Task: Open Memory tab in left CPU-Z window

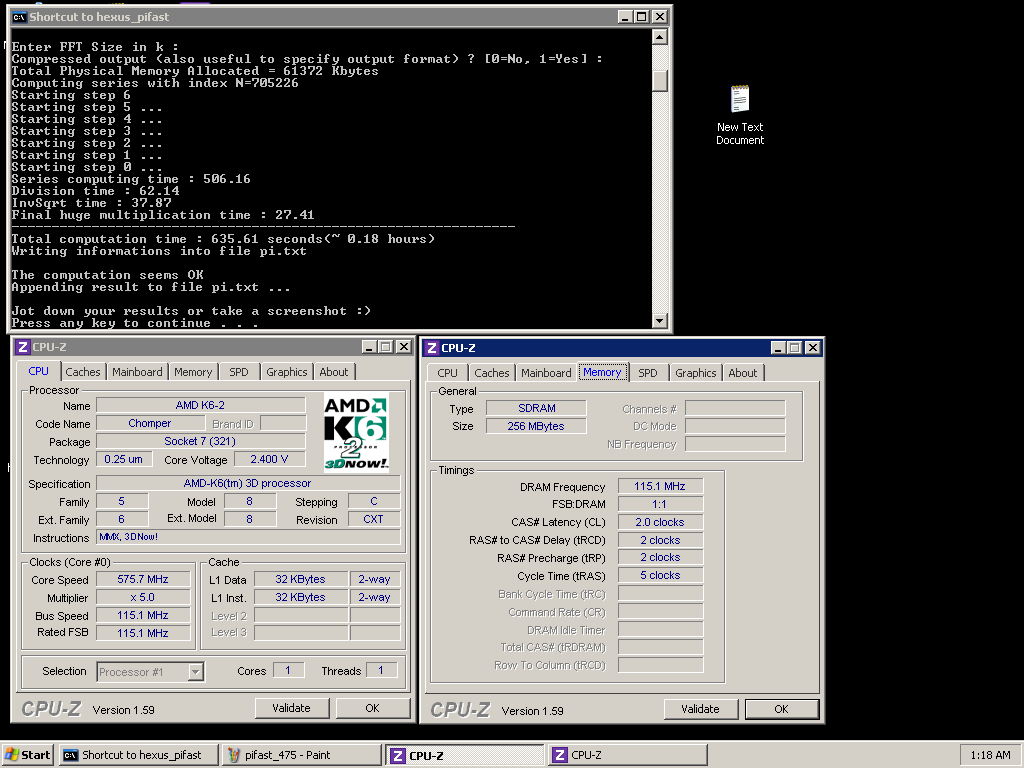Action: (193, 372)
